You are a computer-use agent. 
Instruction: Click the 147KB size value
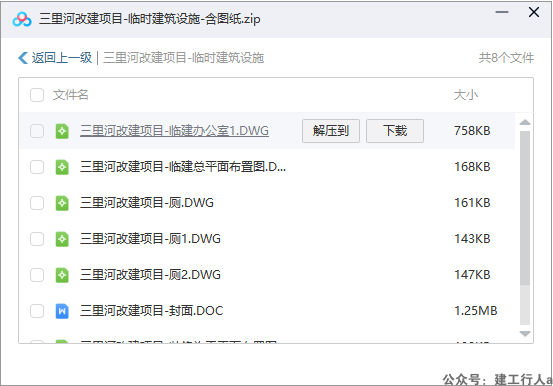(472, 275)
